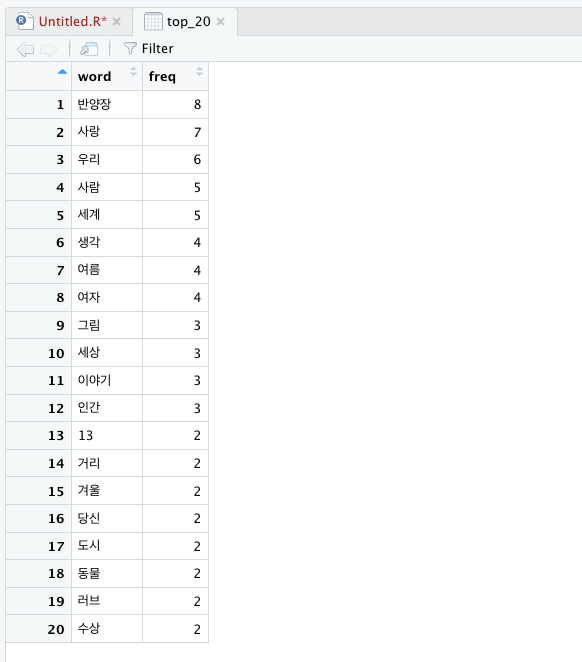This screenshot has width=582, height=662.
Task: Close the Untitled.R tab
Action: pyautogui.click(x=116, y=22)
